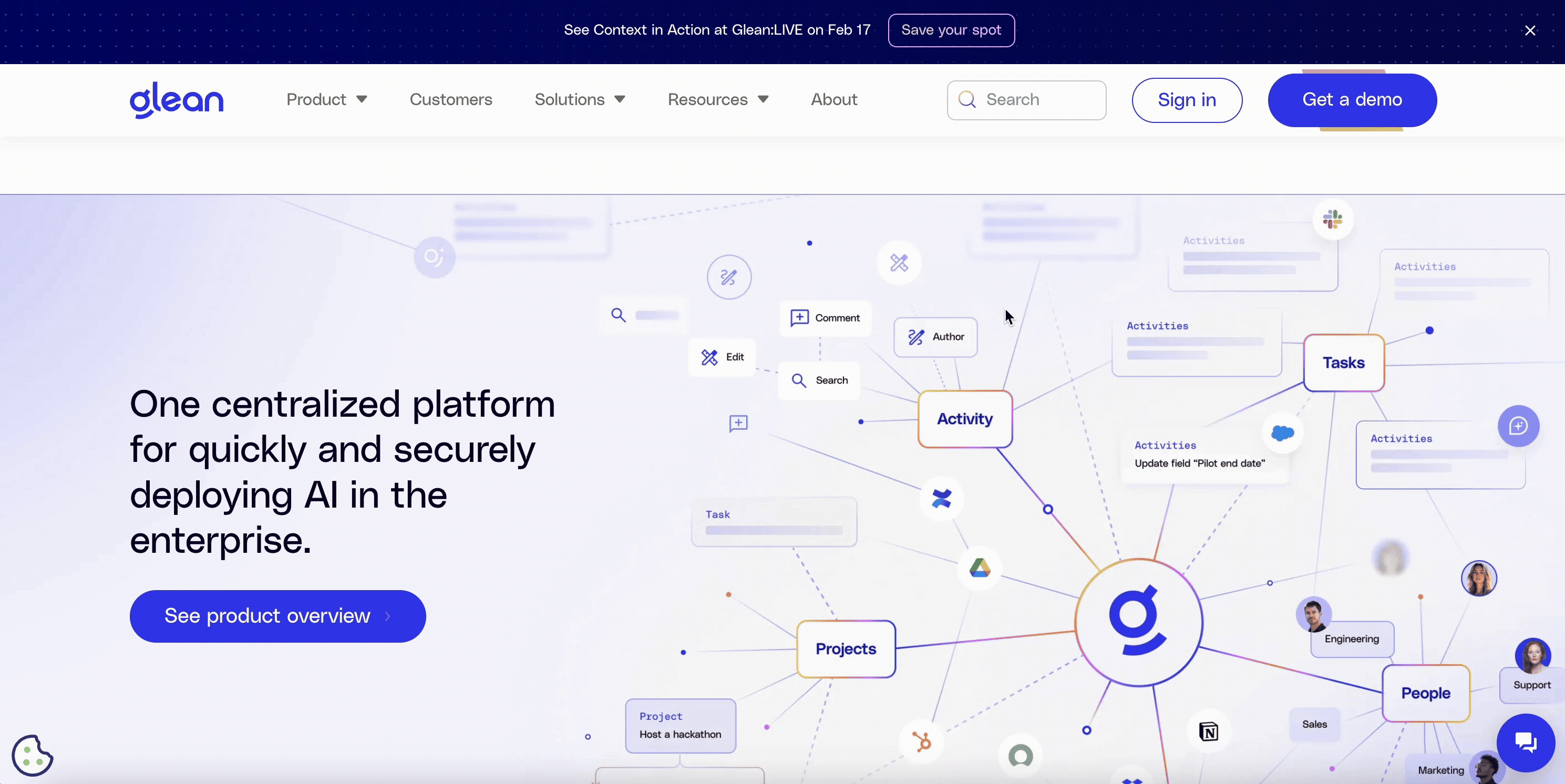Click the Task card

click(774, 522)
